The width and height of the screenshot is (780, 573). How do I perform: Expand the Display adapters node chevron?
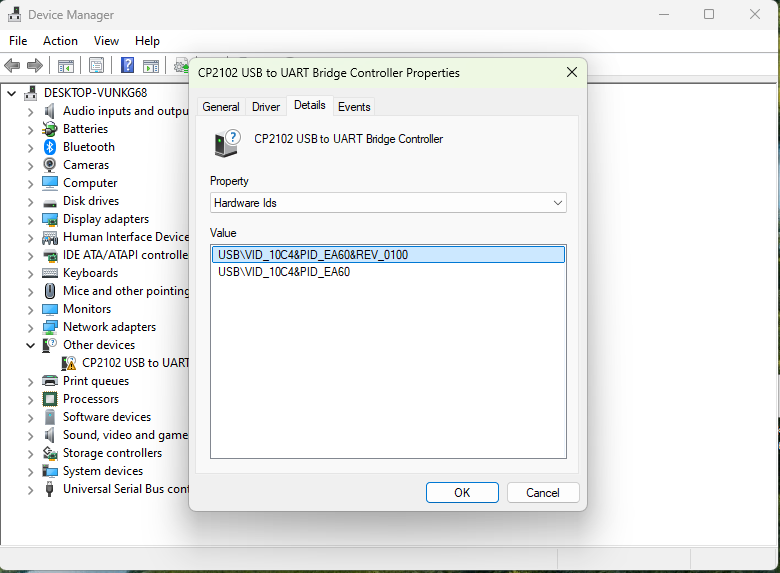coord(30,219)
